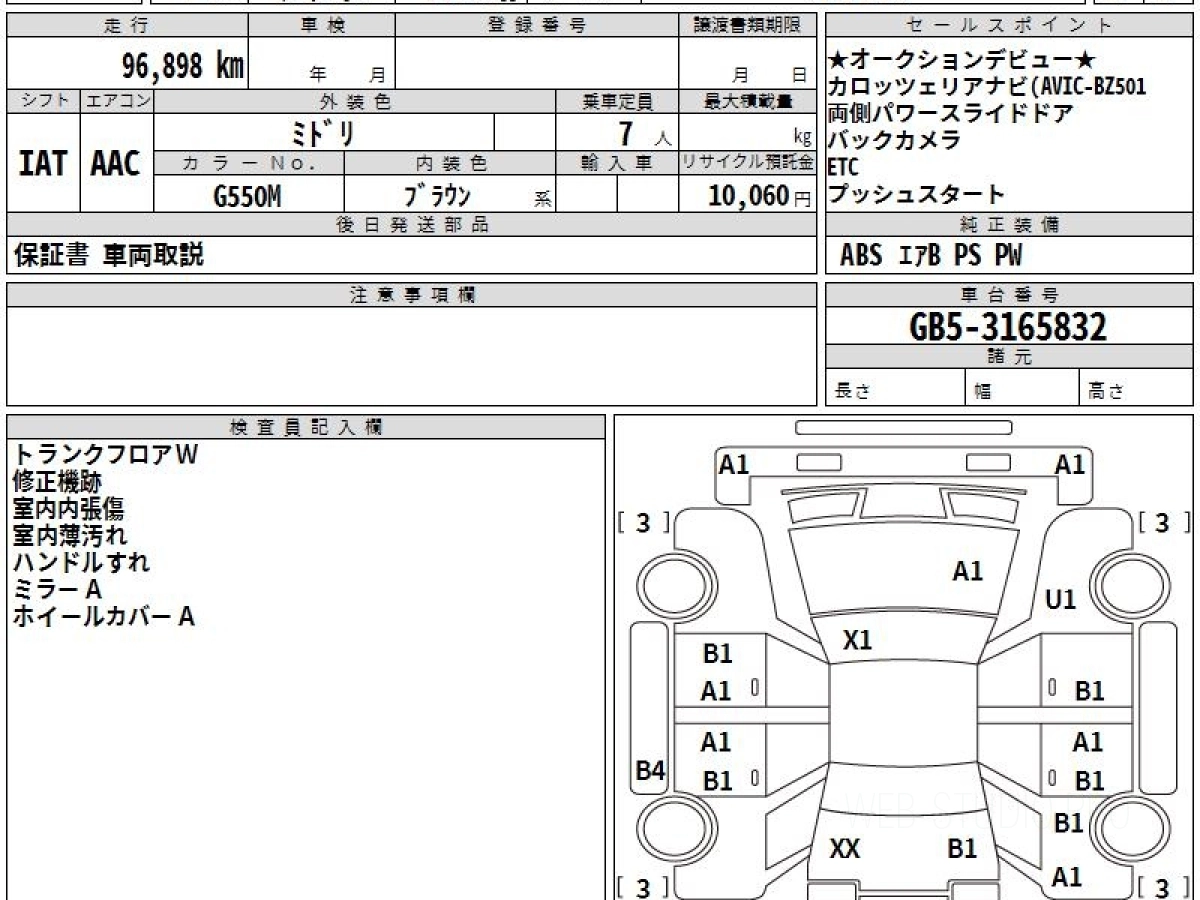Click the 走行 column header
Viewport: 1200px width, 900px height.
(x=127, y=26)
